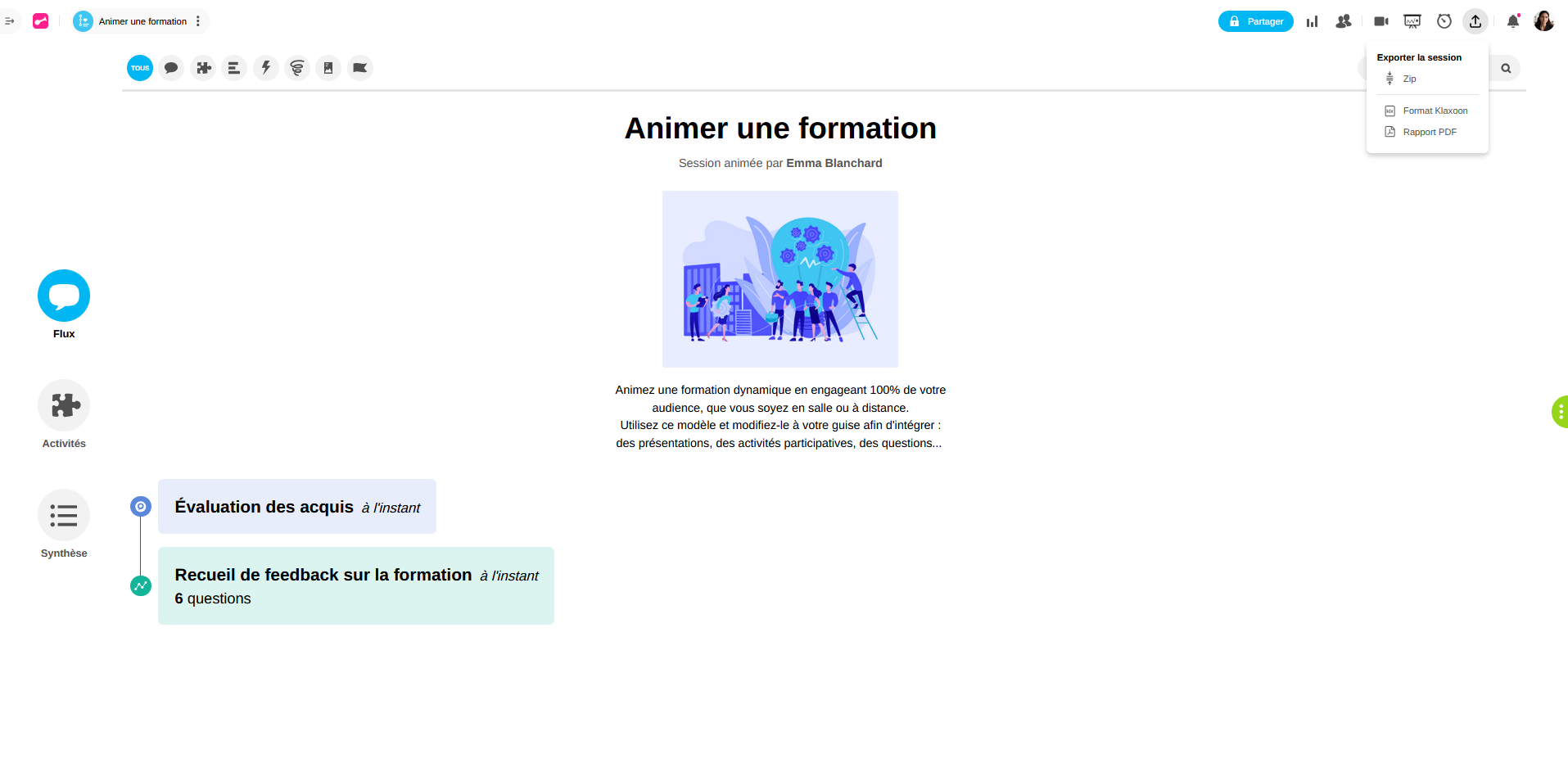Image resolution: width=1568 pixels, height=777 pixels.
Task: Choose Rapport PDF export
Action: [1429, 132]
